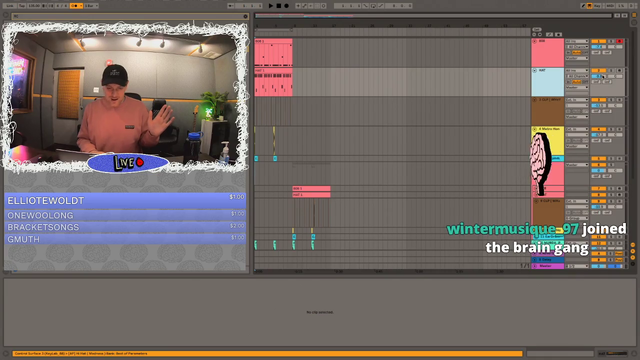Toggle the Returns section show button
Screen dimensions: 640x360
pyautogui.click(x=633, y=251)
